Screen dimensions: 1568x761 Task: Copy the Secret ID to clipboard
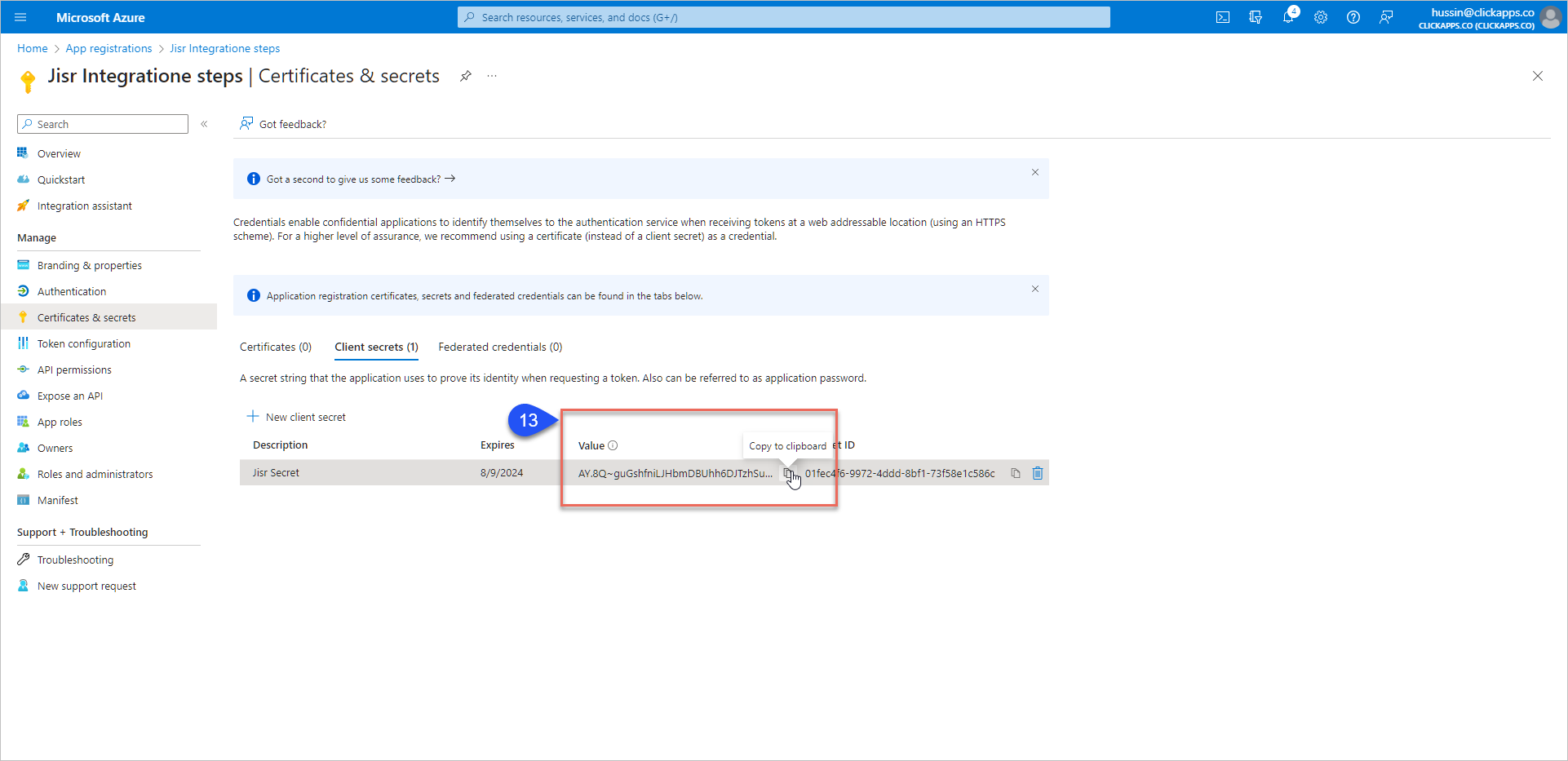click(1016, 473)
